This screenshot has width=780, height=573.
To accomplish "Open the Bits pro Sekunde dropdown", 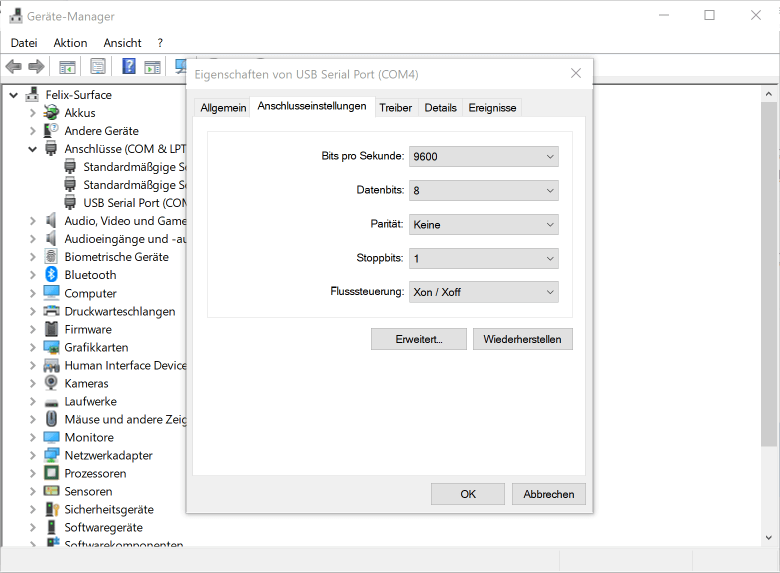I will [x=484, y=156].
